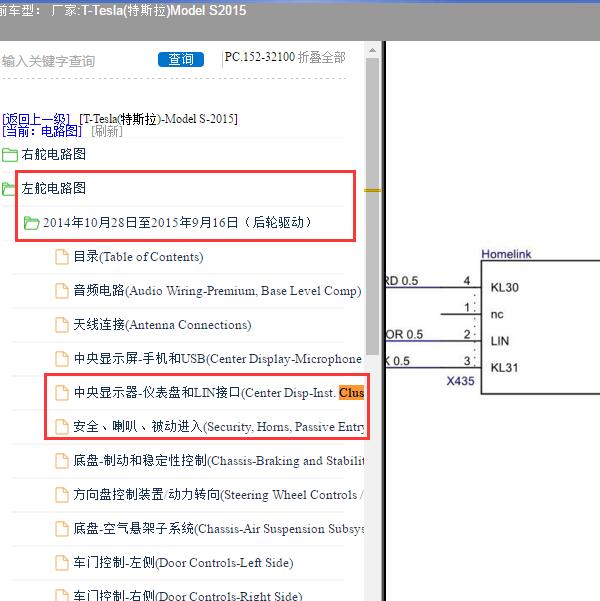
Task: Select the 右舵电路图 tree entry
Action: coord(54,154)
